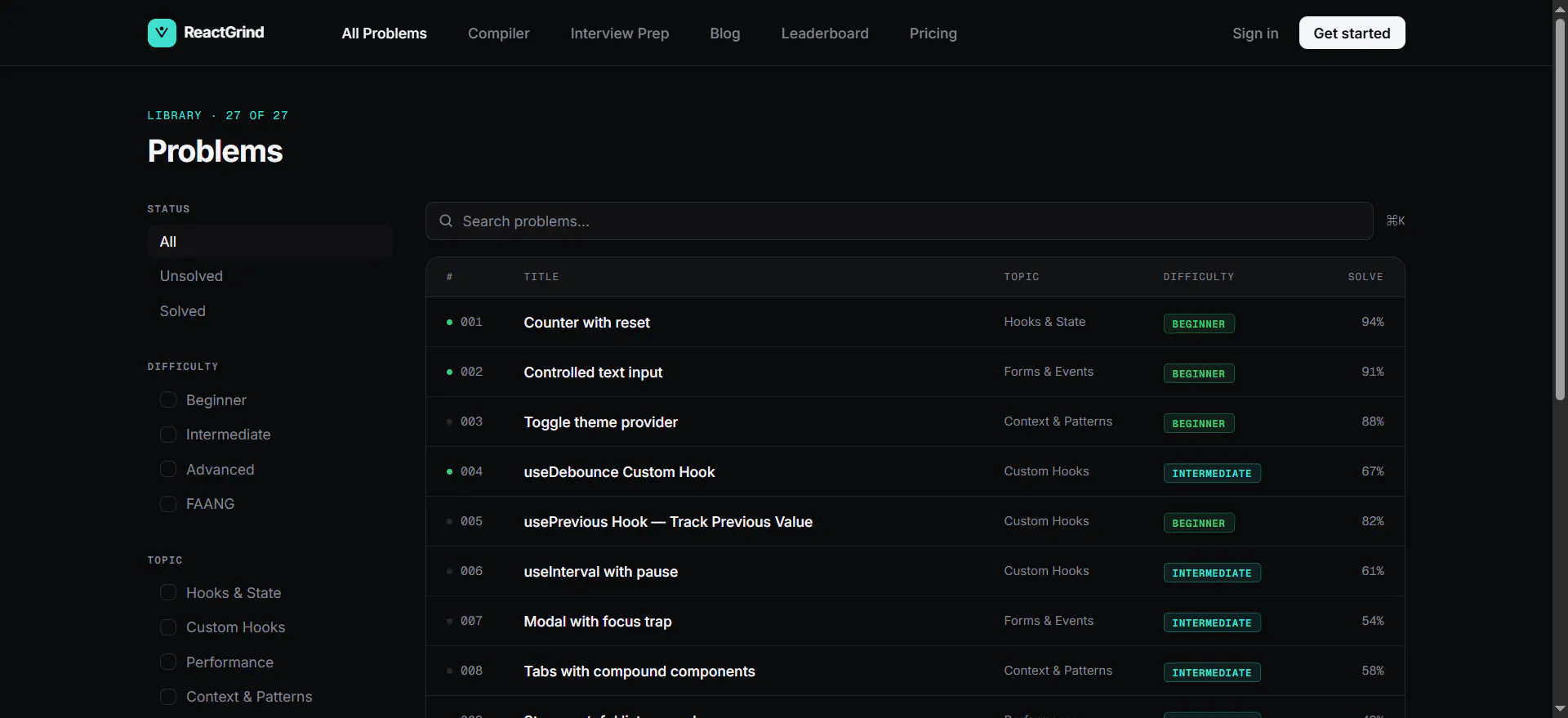
Task: Click Hooks & State topic in row 001
Action: pos(1045,322)
